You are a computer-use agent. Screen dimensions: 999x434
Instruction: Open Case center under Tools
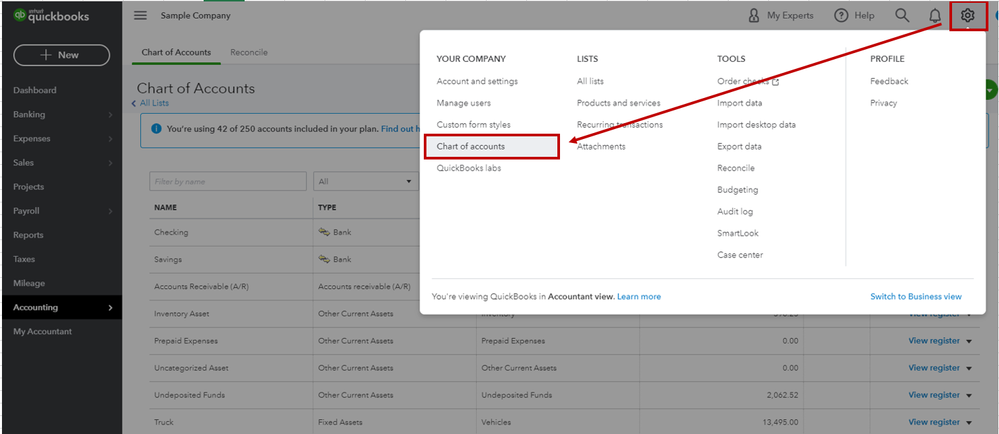pos(740,255)
